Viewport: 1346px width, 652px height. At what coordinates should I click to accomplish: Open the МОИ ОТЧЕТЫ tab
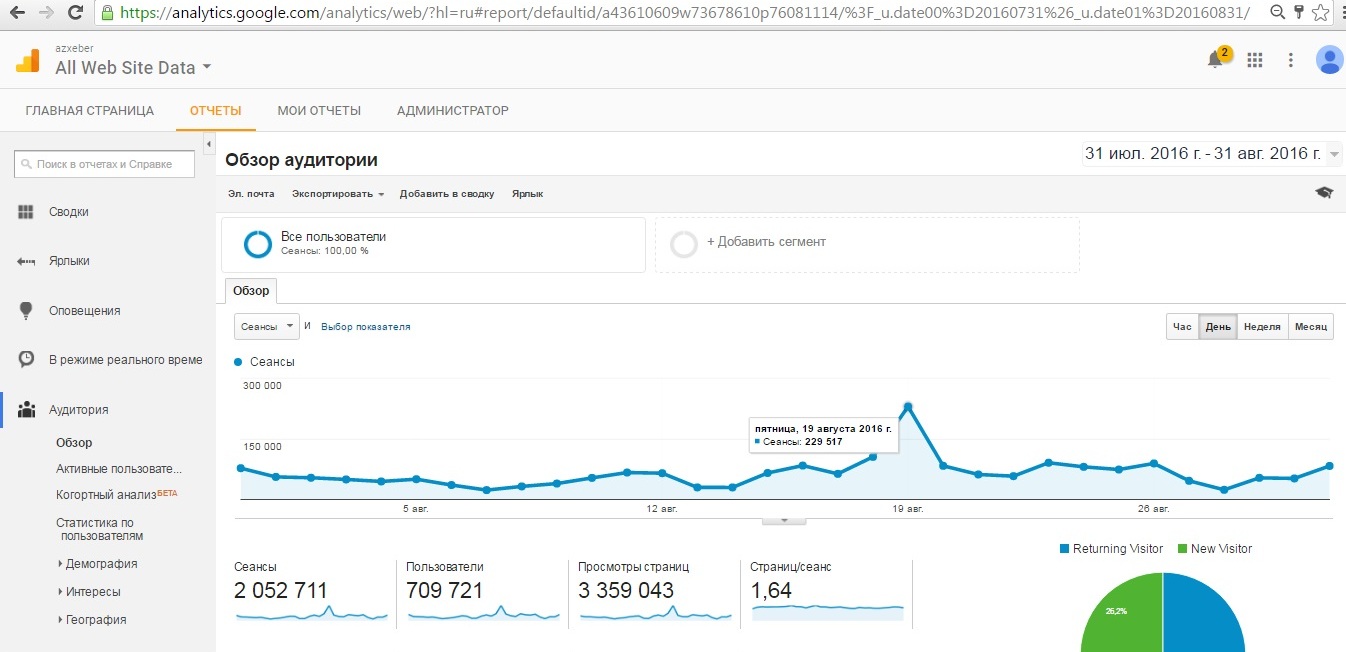click(x=319, y=111)
